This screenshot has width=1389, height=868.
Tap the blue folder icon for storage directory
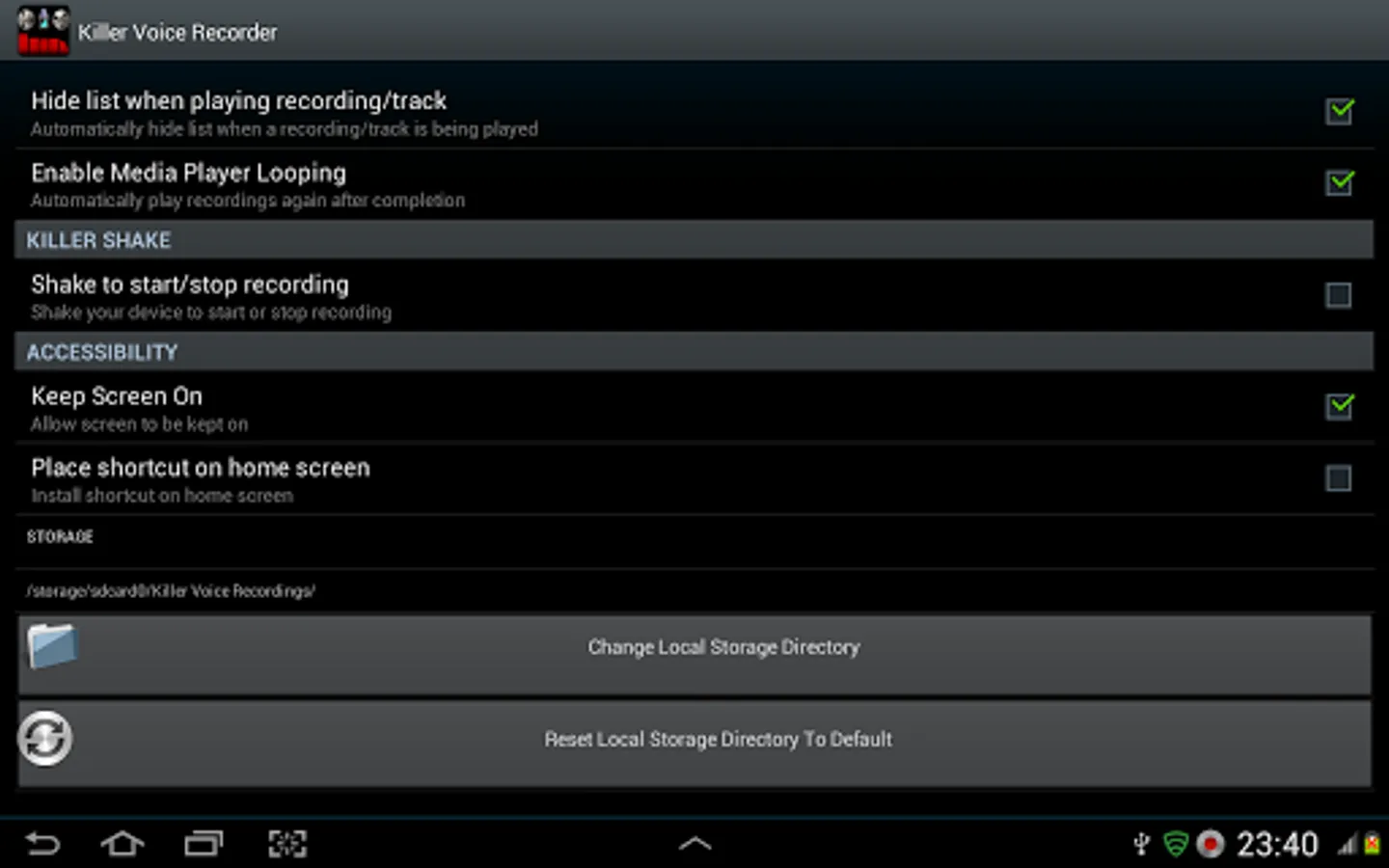[52, 646]
